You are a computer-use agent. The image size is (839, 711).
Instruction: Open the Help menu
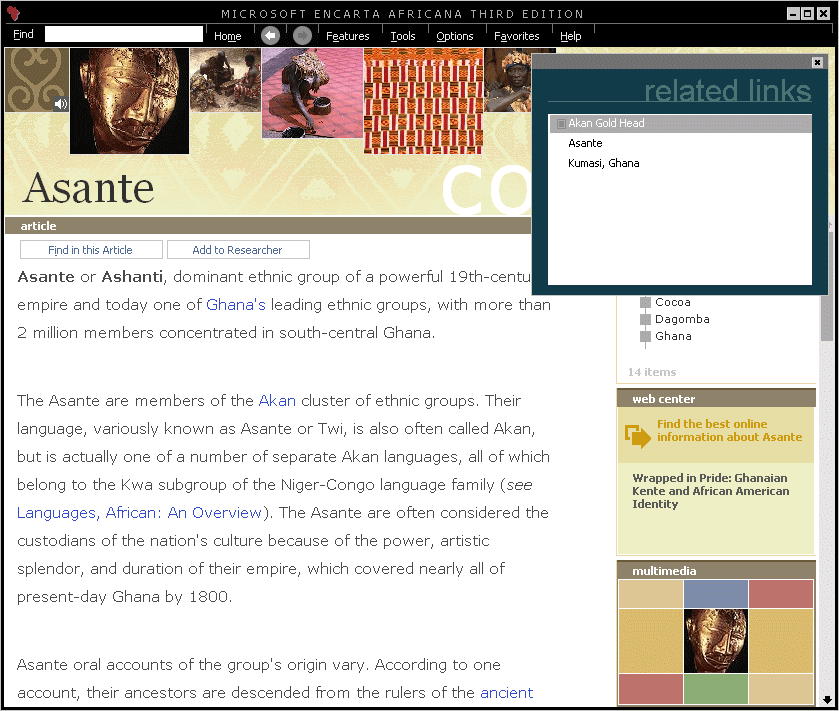coord(570,36)
